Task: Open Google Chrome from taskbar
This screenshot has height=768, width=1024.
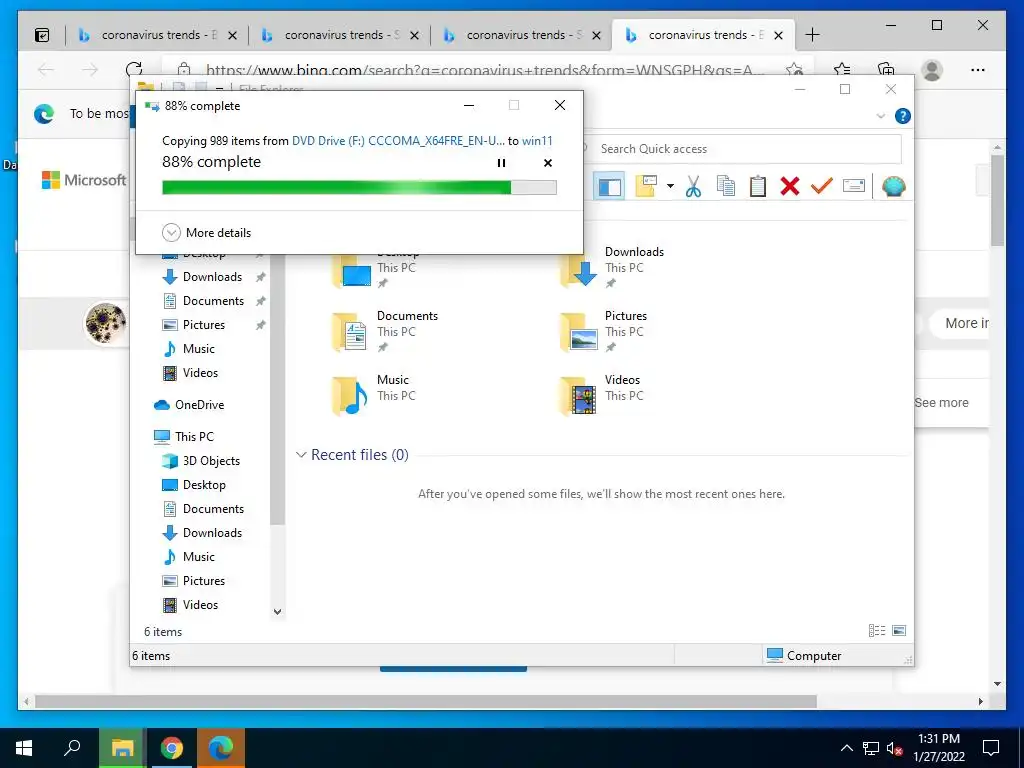Action: pyautogui.click(x=172, y=748)
